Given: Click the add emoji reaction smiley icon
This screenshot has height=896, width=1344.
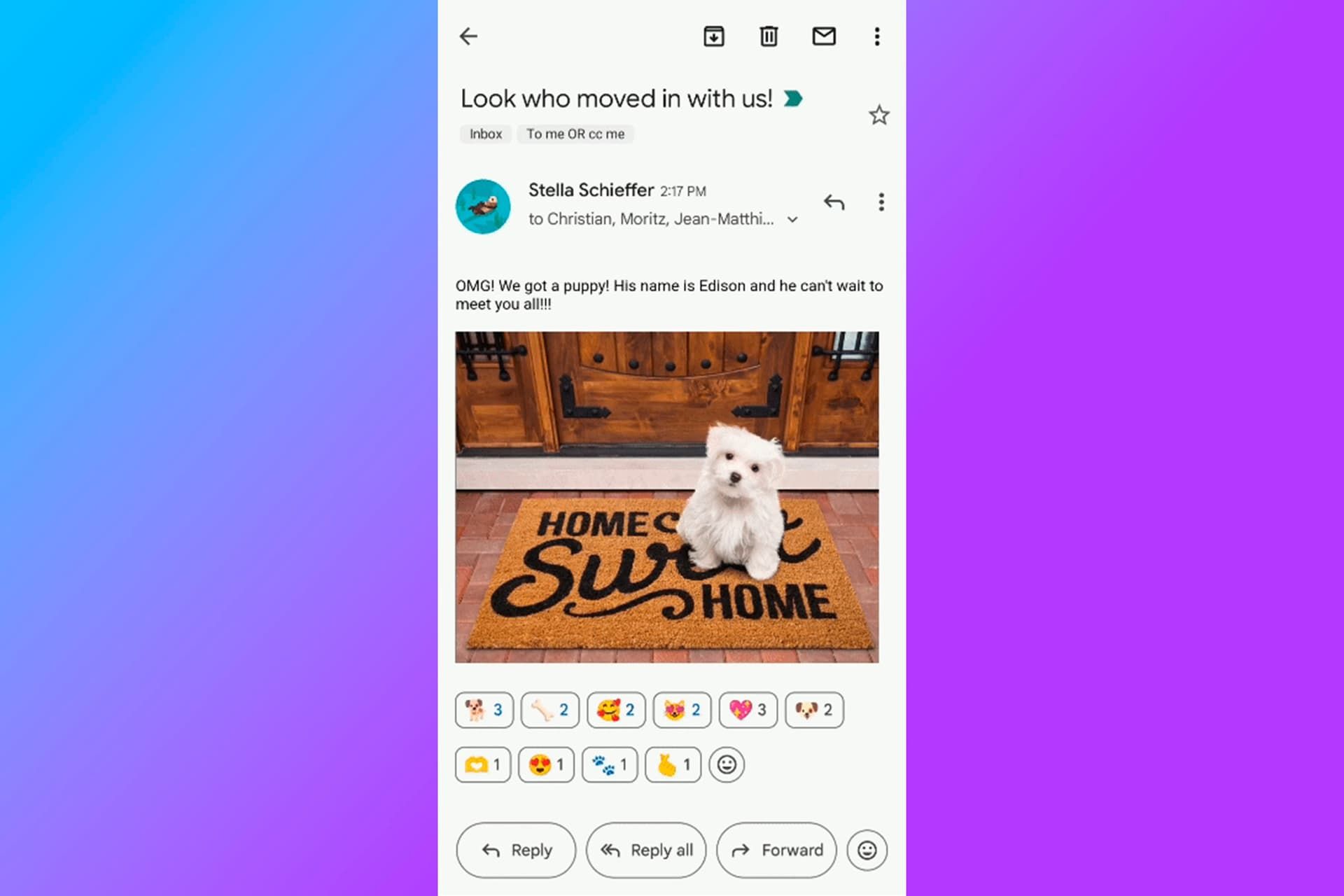Looking at the screenshot, I should 727,764.
